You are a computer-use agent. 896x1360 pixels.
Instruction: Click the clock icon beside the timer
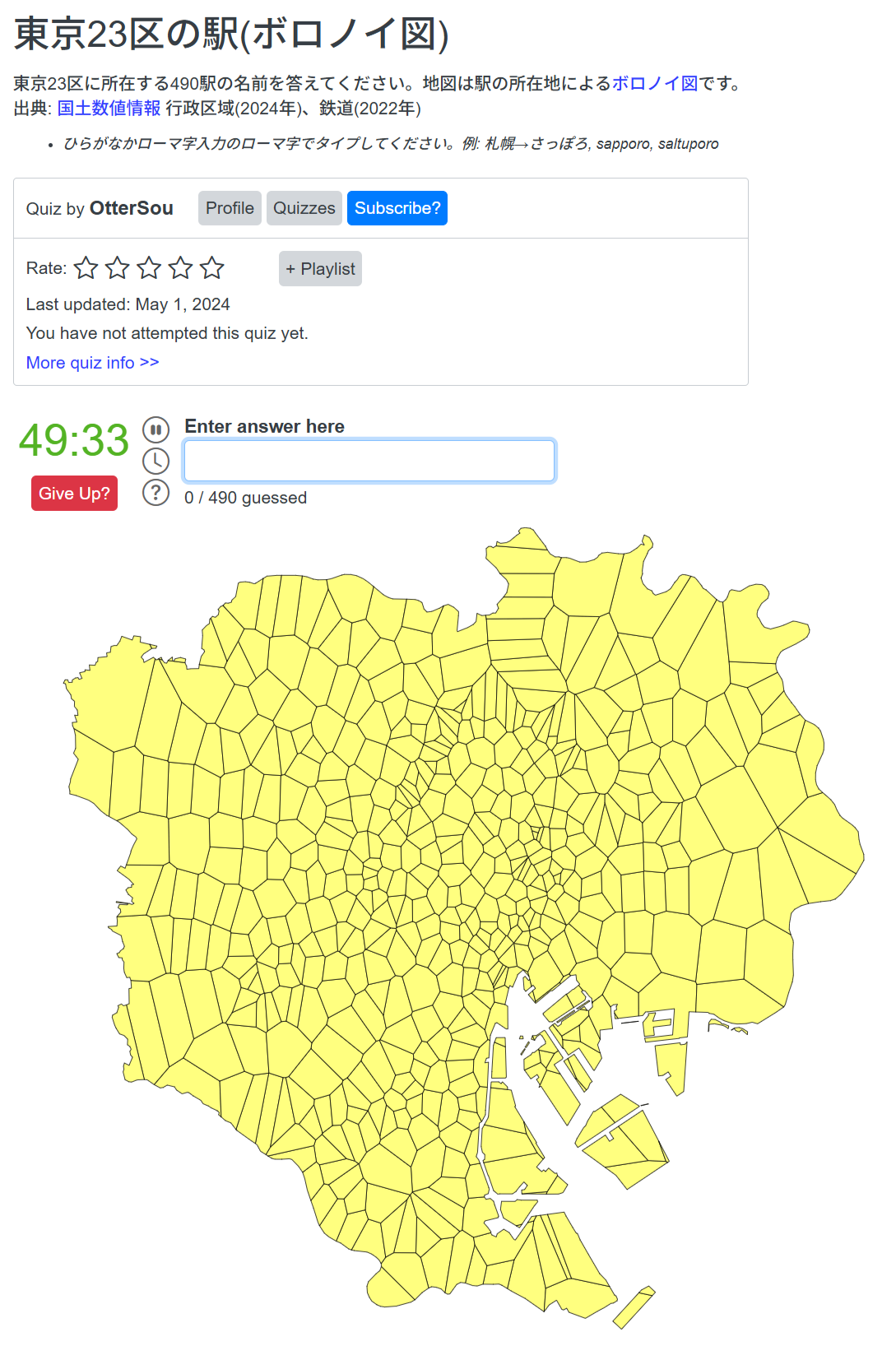pos(156,461)
